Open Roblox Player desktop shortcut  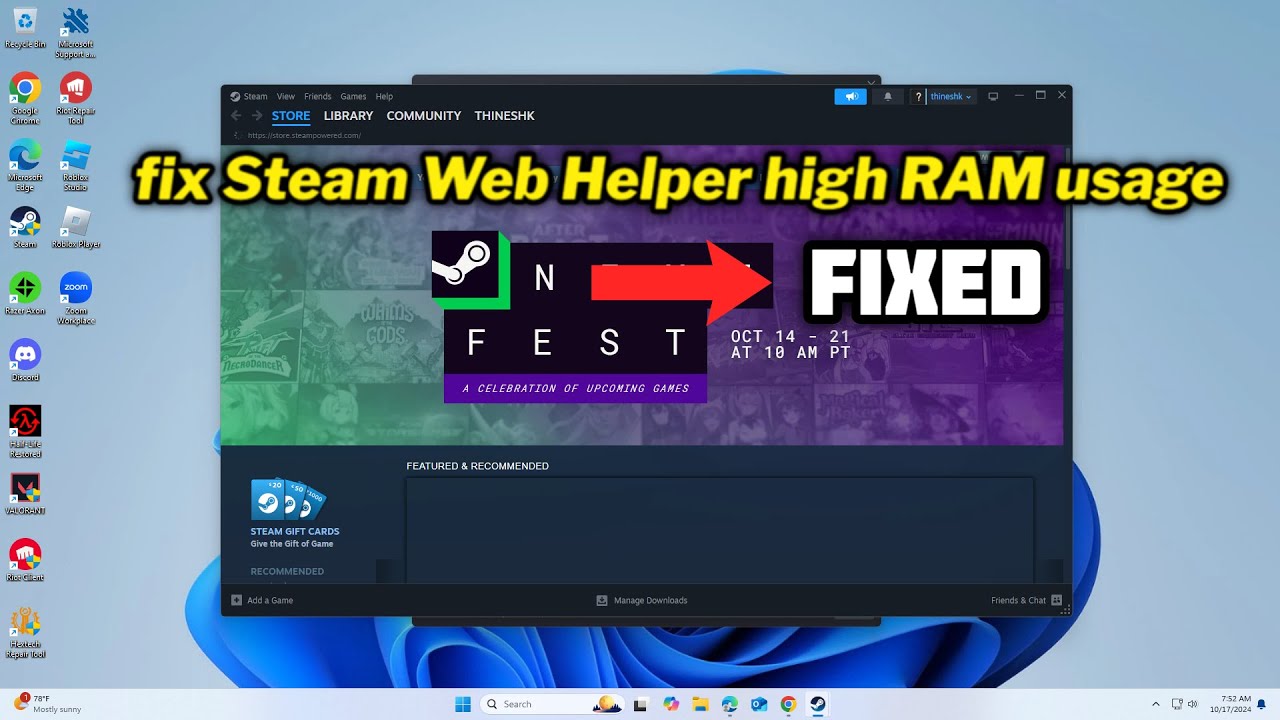point(76,227)
